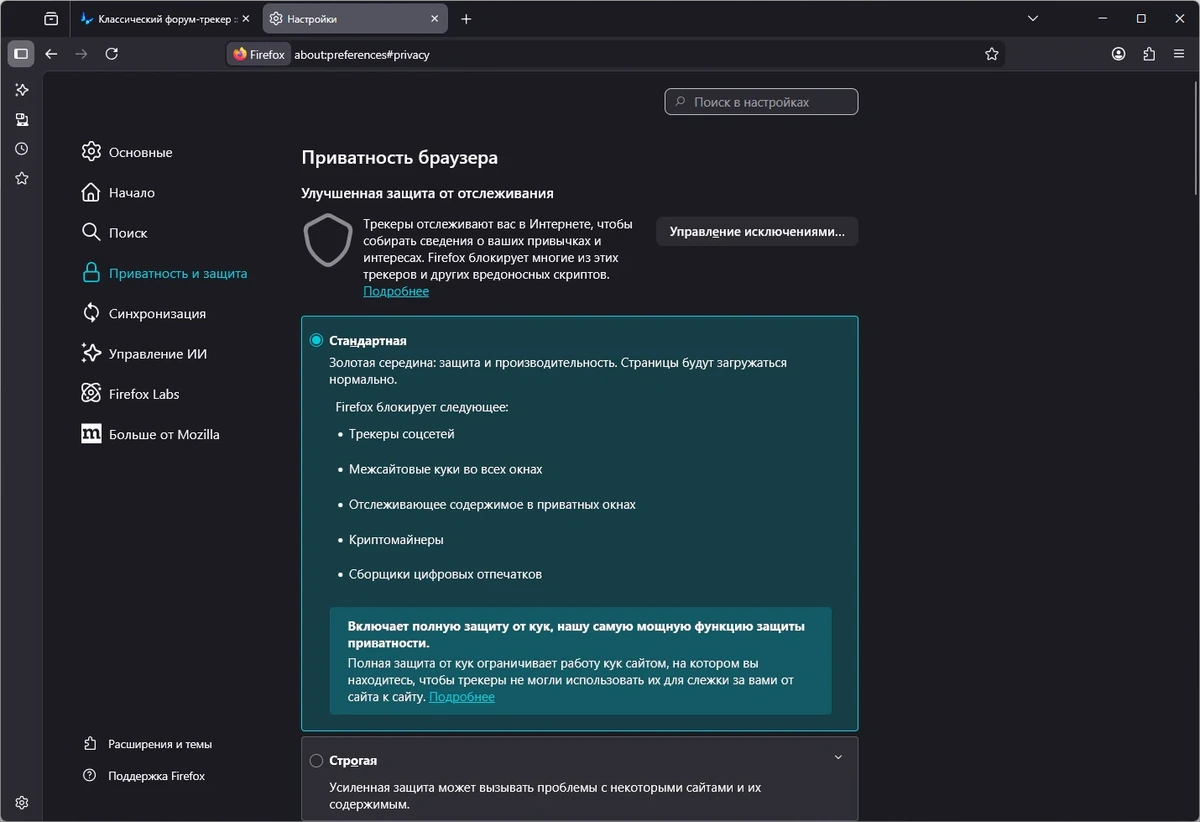Screen dimensions: 1200x822
Task: Open synced tabs in the sidebar
Action: (21, 120)
